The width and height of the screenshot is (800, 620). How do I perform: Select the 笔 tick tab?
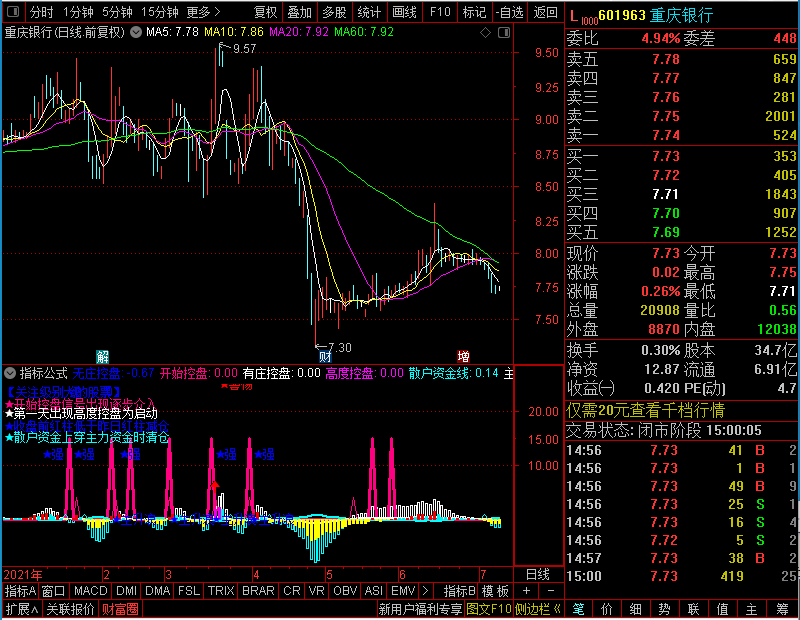[578, 609]
